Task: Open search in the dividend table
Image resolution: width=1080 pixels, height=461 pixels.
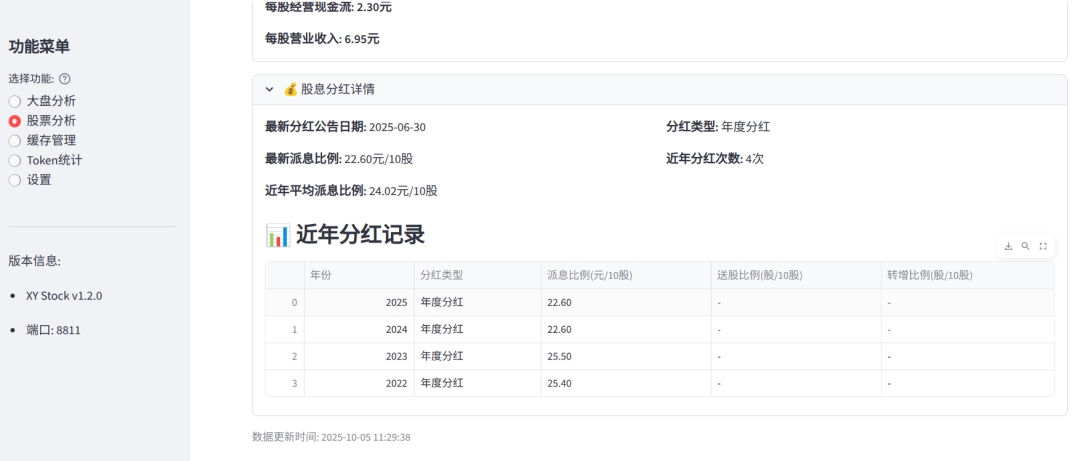Action: click(x=1025, y=246)
